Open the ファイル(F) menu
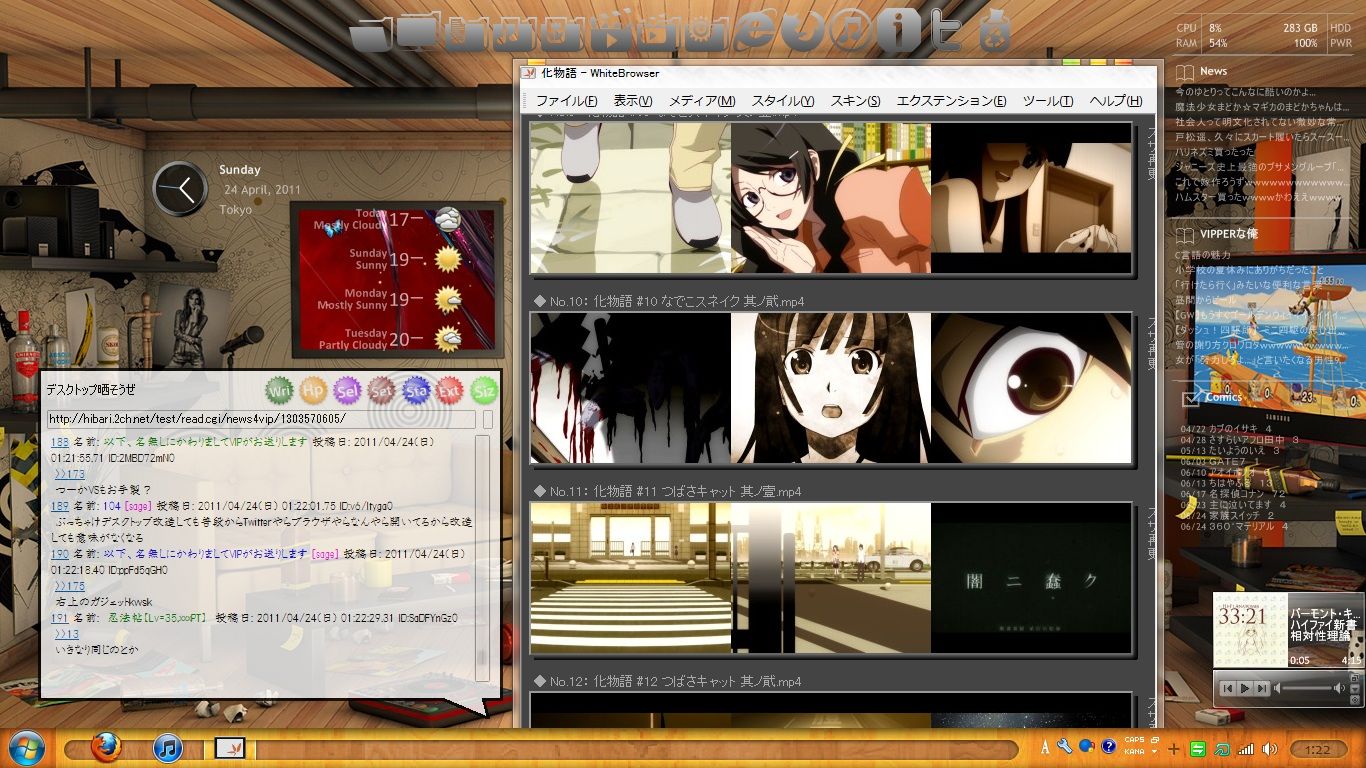1366x768 pixels. click(x=566, y=101)
